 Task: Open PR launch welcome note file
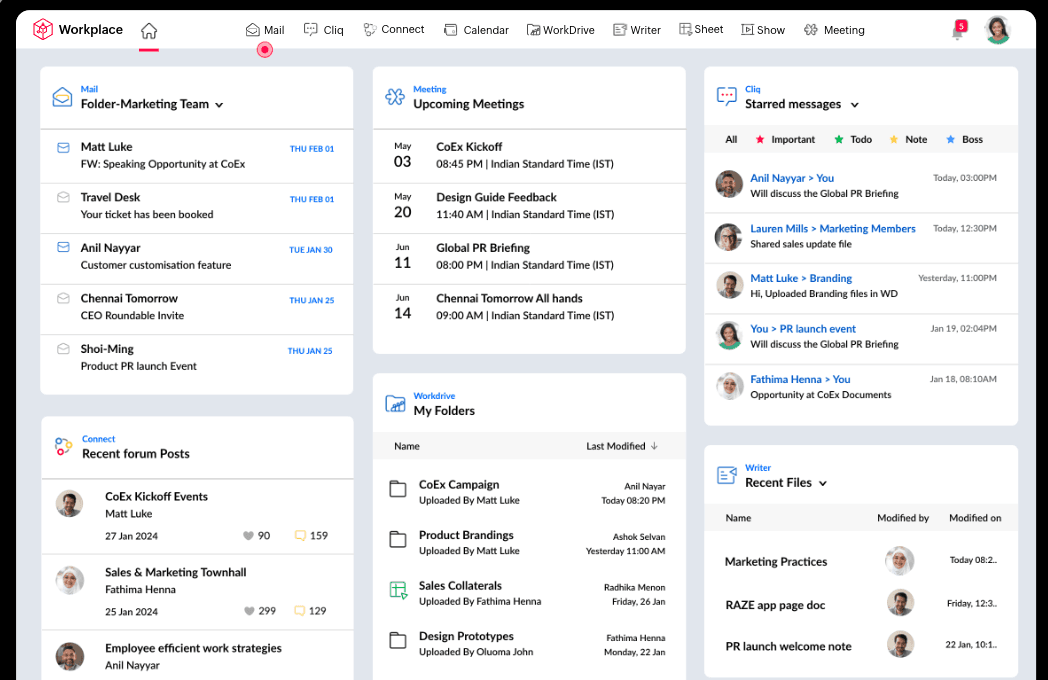tap(789, 647)
